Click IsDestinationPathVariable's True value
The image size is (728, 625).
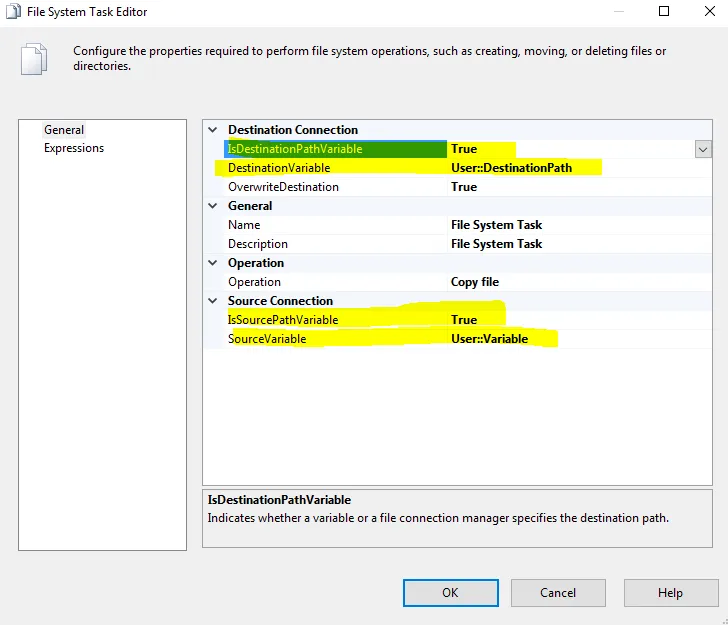tap(464, 149)
